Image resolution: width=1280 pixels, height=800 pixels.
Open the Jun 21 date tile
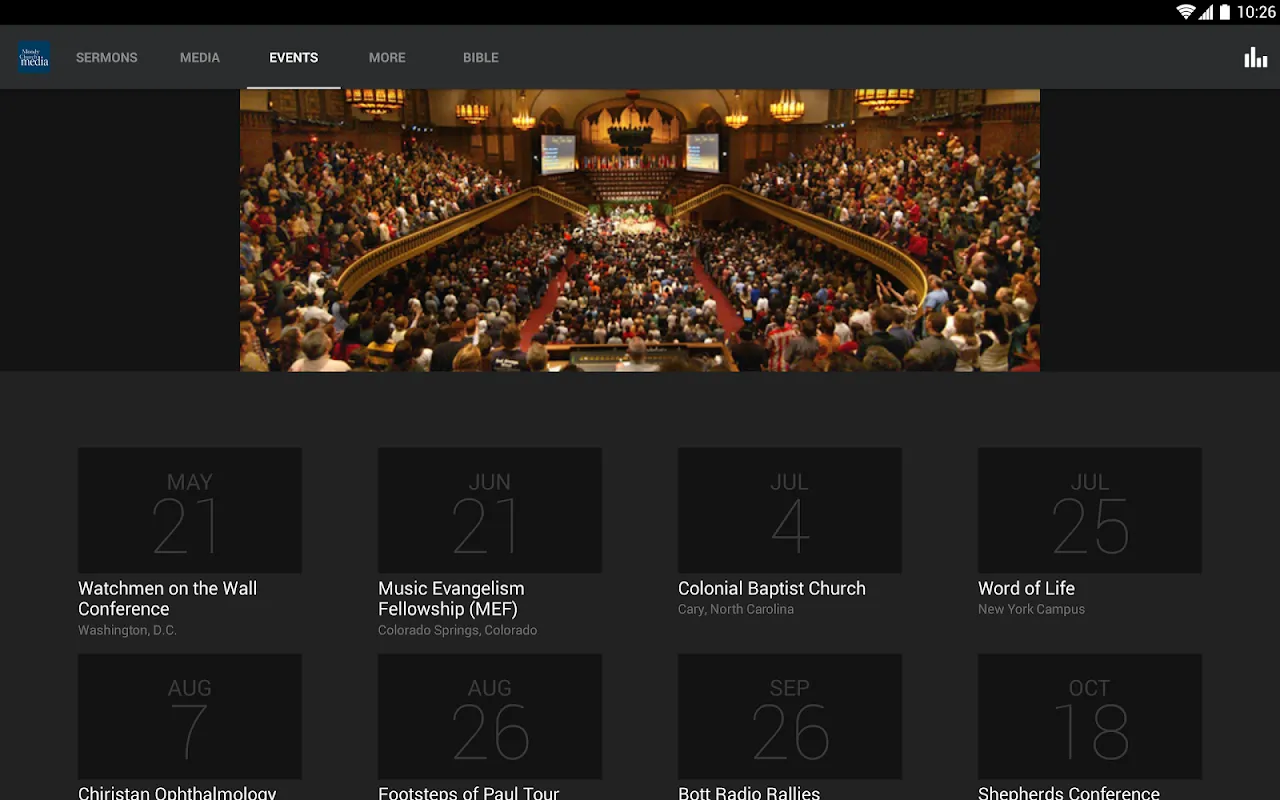pyautogui.click(x=490, y=510)
